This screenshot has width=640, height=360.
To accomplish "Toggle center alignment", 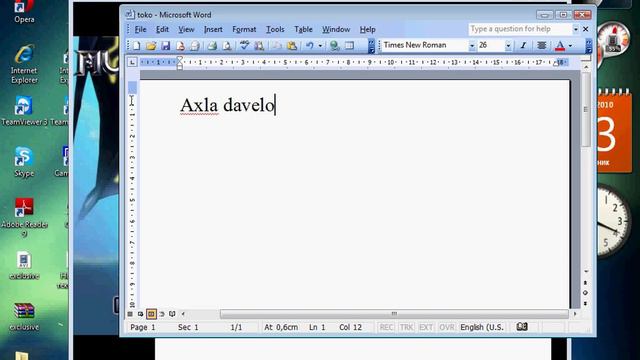I will (542, 46).
